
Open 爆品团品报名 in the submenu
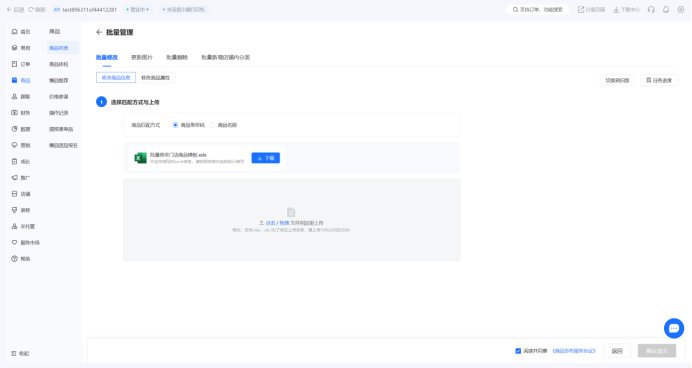click(63, 145)
